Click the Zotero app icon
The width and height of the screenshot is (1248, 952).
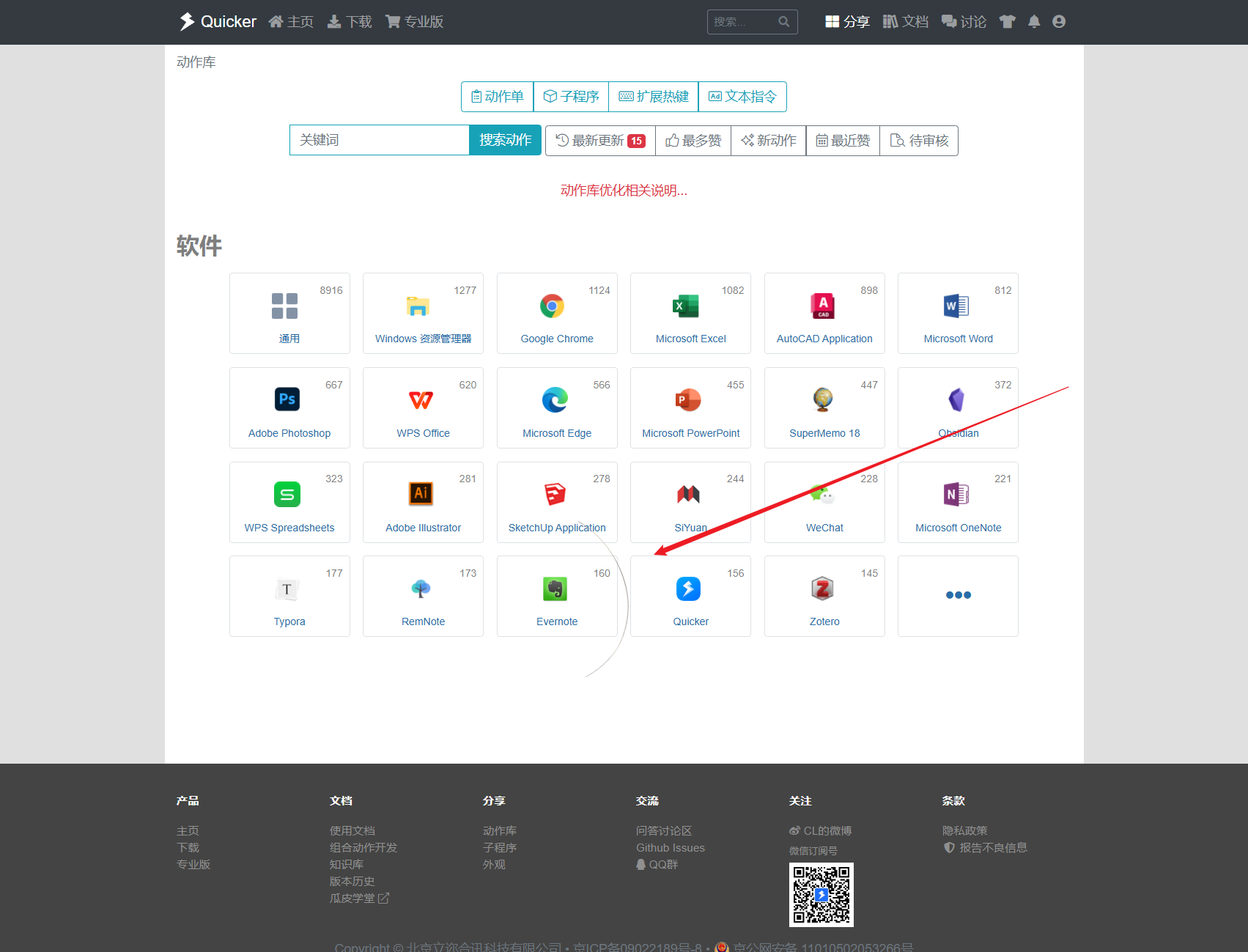click(x=822, y=588)
